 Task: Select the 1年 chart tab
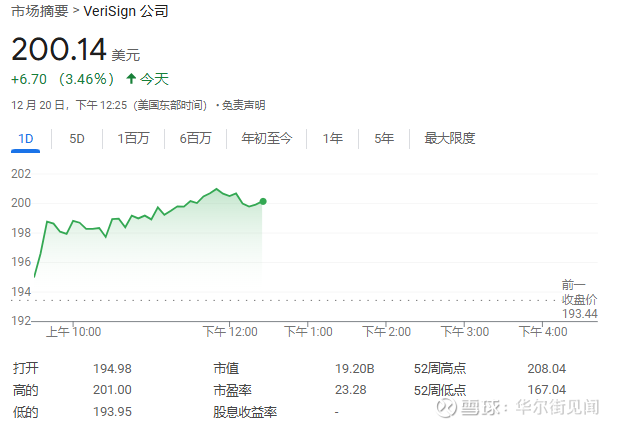(333, 138)
